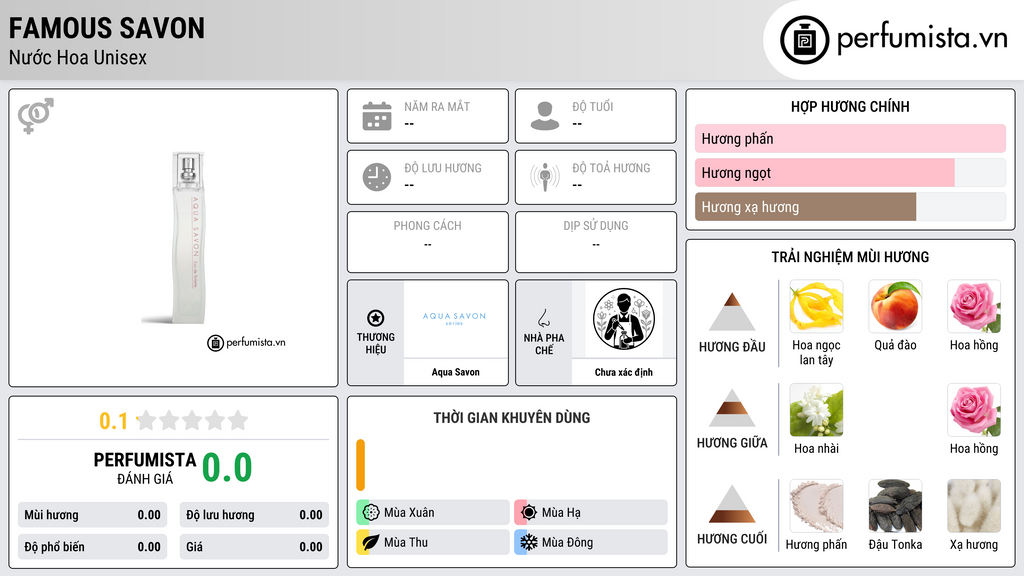
Task: Click the five-star rating row
Action: point(192,421)
